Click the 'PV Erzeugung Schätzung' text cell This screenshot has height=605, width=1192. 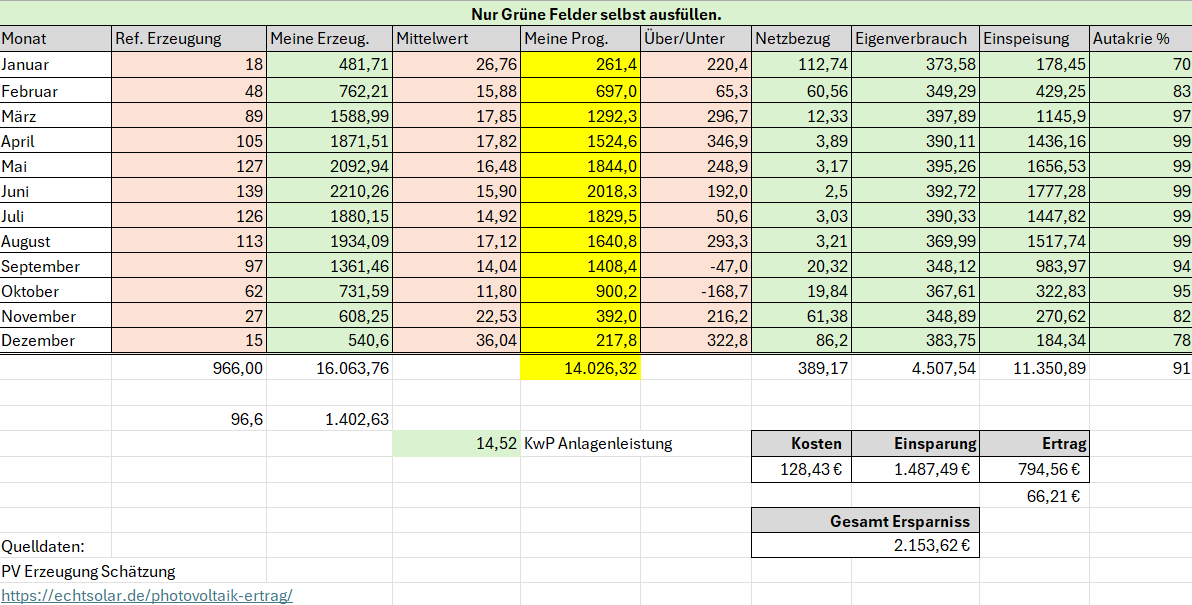tap(88, 571)
